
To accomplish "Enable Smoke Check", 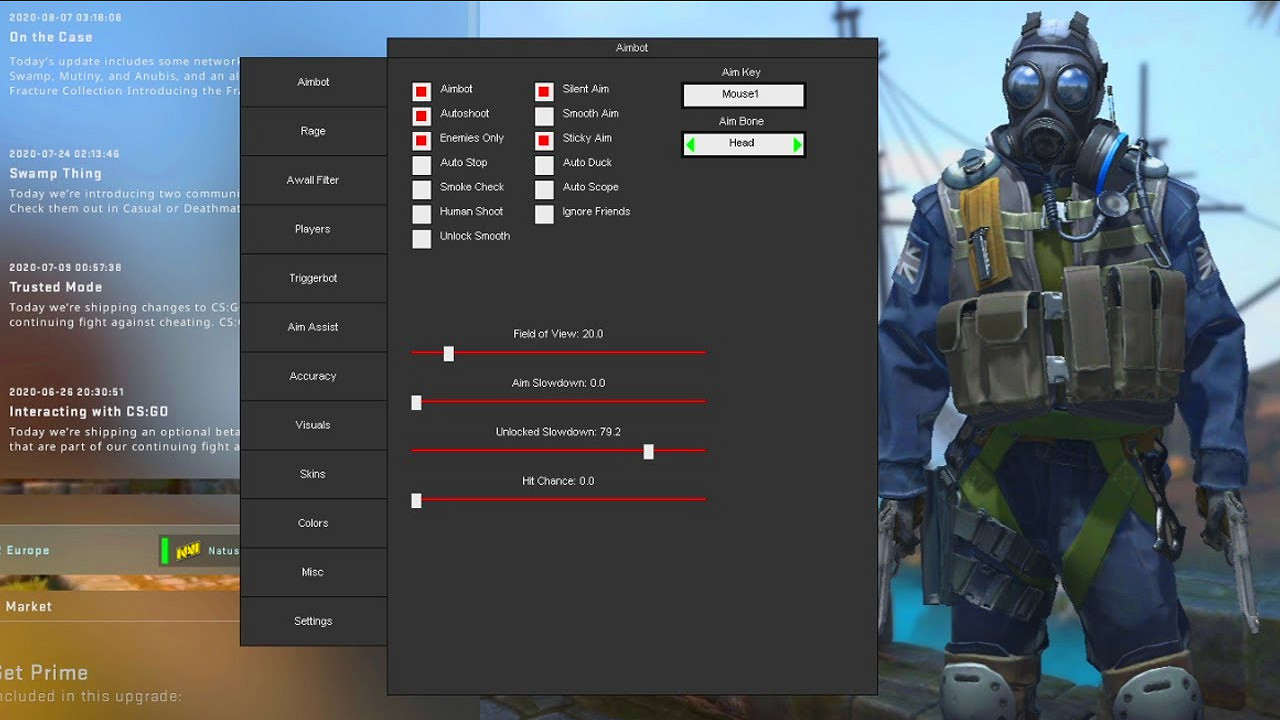I will (x=421, y=188).
